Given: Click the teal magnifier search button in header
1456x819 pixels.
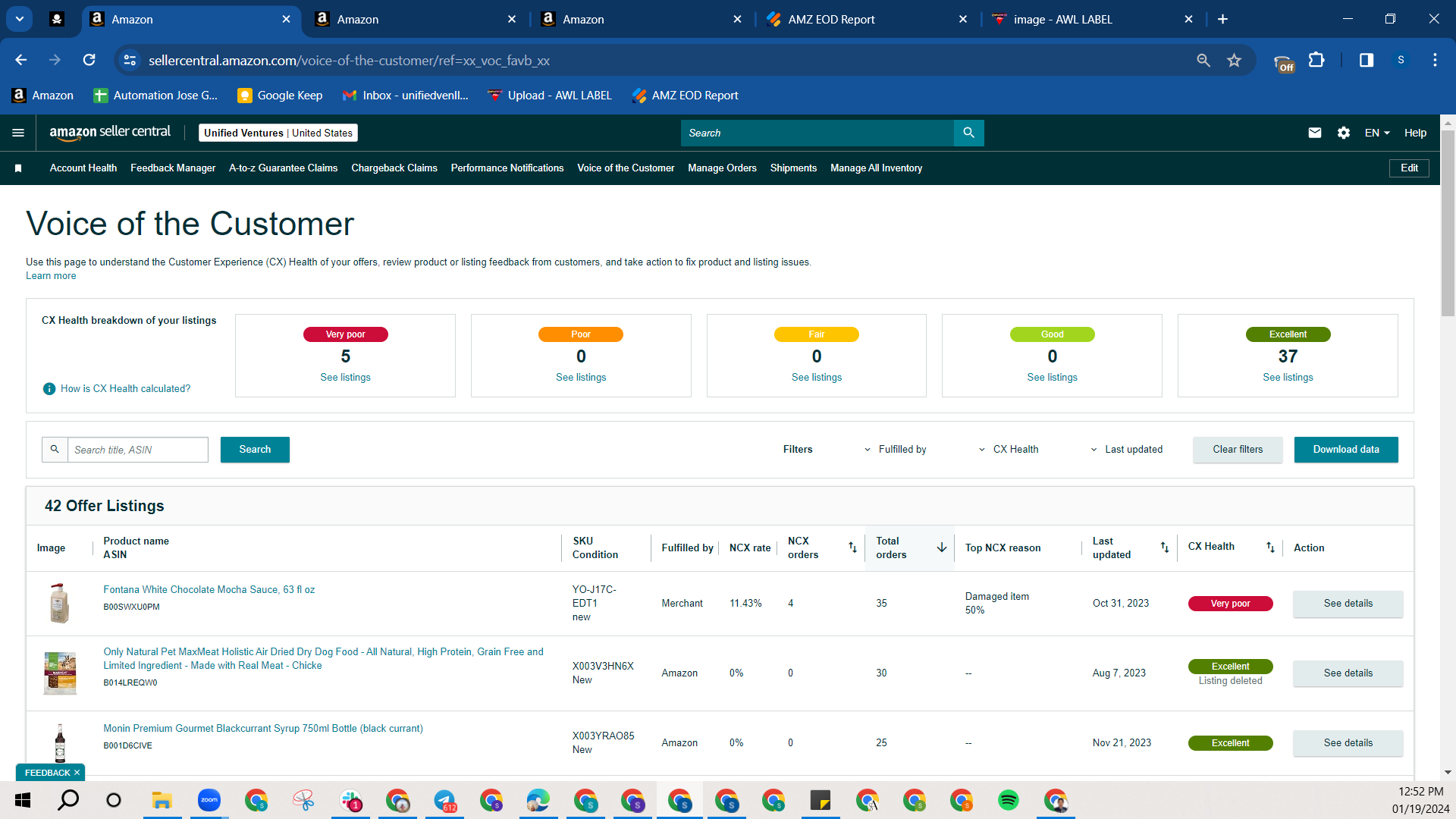Looking at the screenshot, I should (x=968, y=133).
